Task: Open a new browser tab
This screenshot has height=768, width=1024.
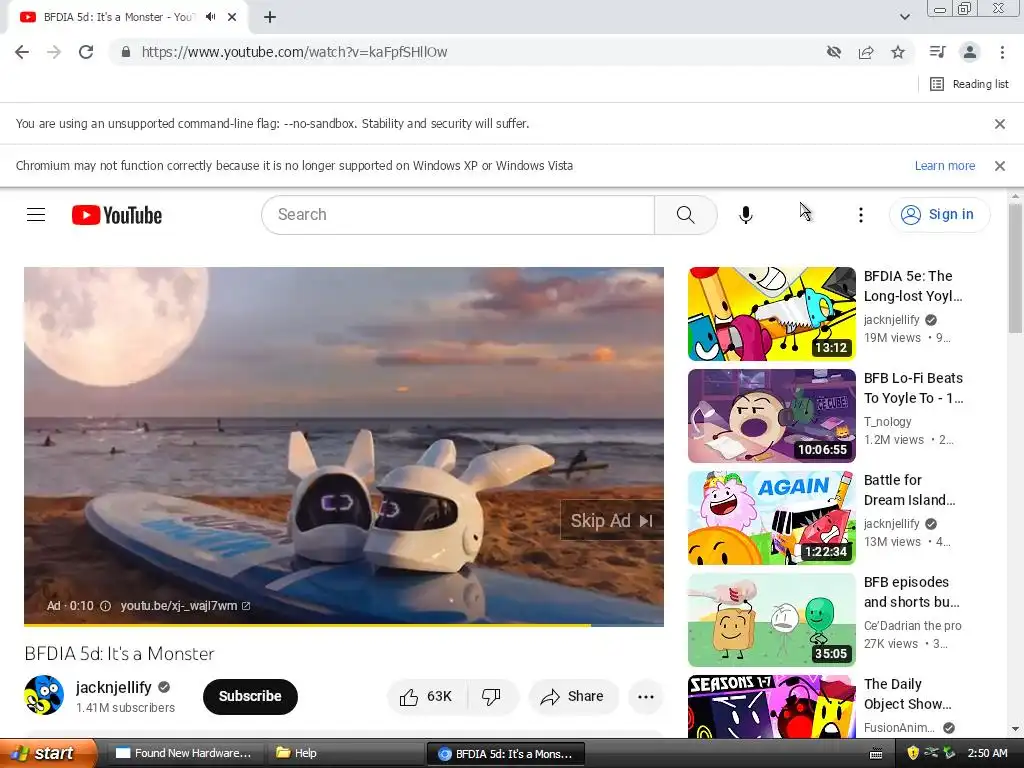Action: pyautogui.click(x=270, y=17)
